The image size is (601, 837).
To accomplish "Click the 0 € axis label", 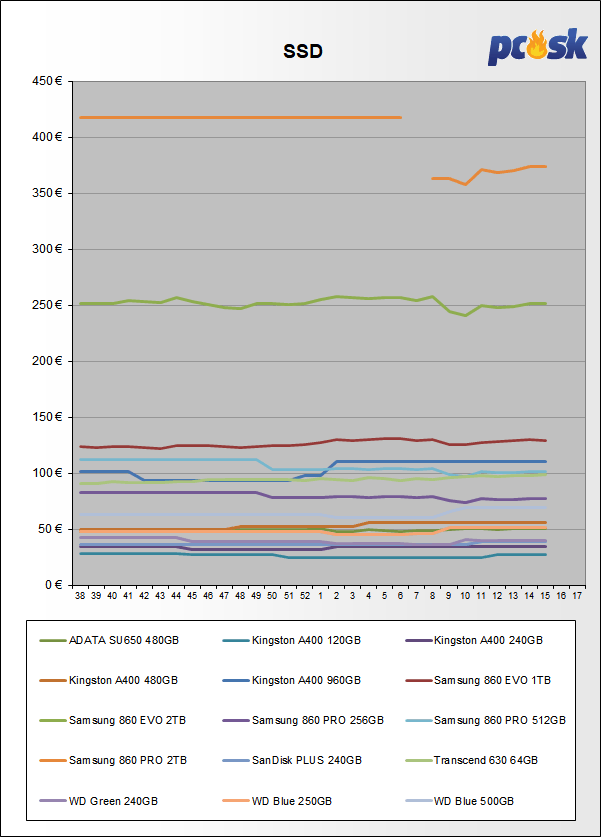I will (x=53, y=585).
